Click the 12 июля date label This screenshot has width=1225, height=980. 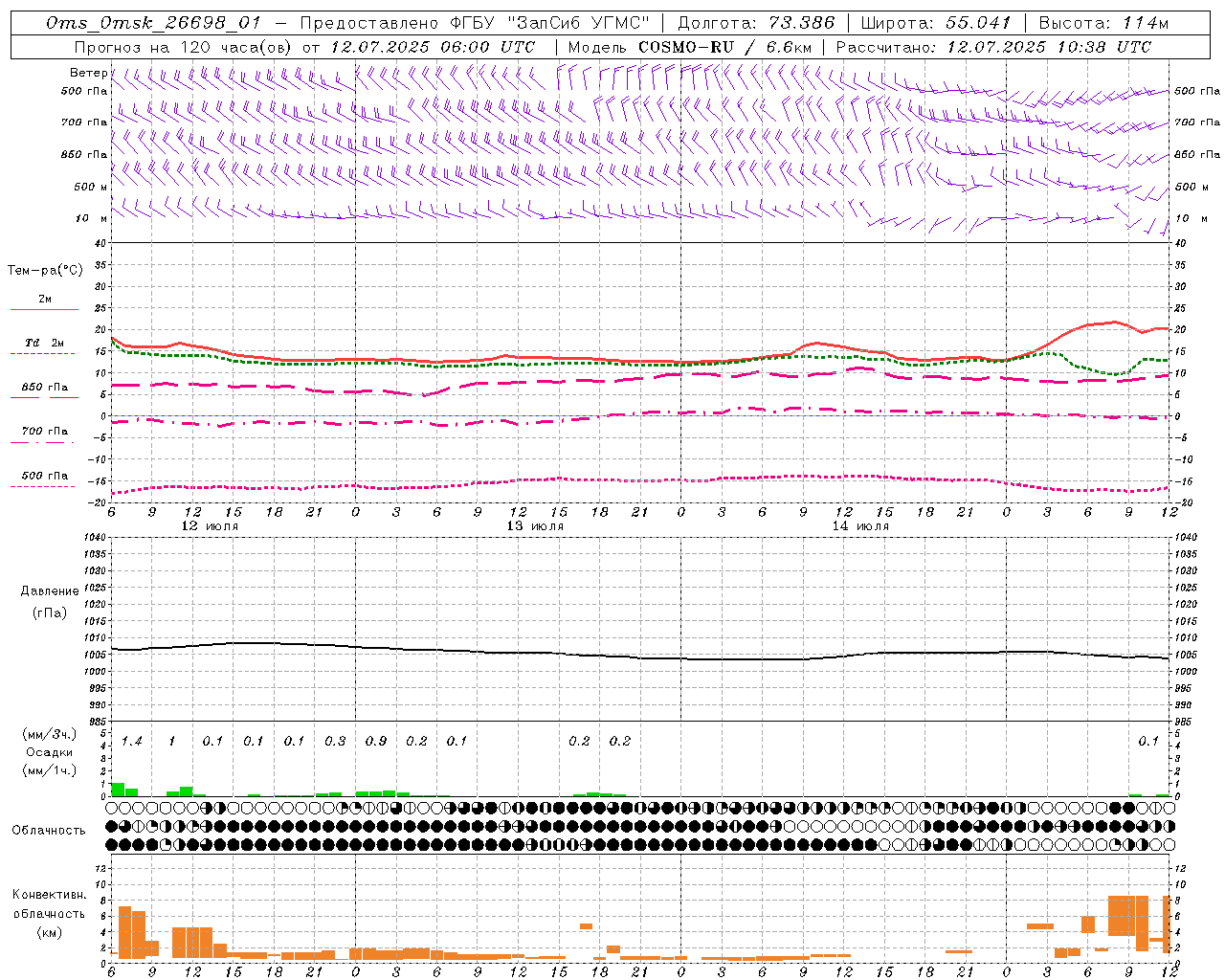(x=210, y=526)
